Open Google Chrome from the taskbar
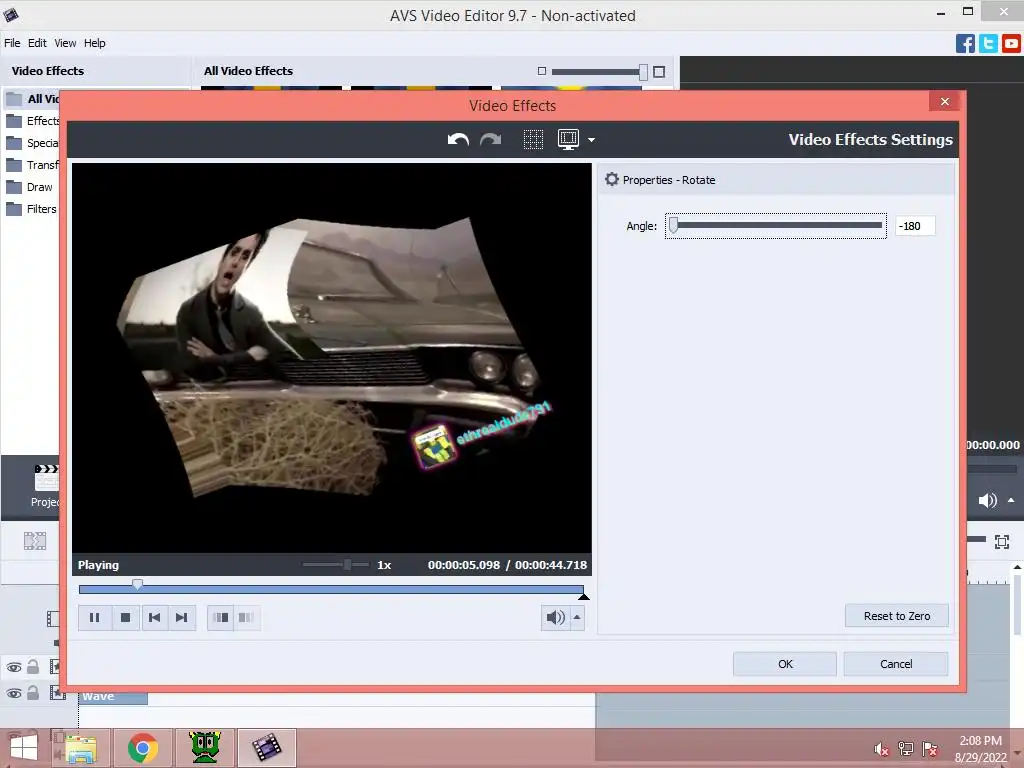This screenshot has width=1024, height=768. click(x=143, y=748)
